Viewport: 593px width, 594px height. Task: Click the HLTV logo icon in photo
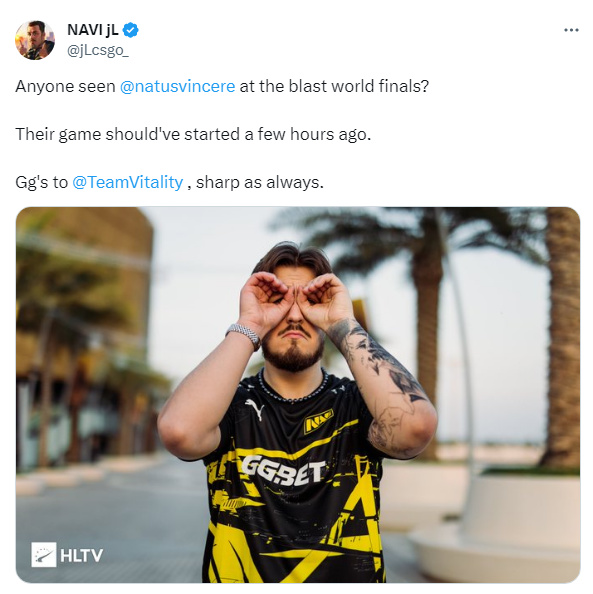coord(44,555)
